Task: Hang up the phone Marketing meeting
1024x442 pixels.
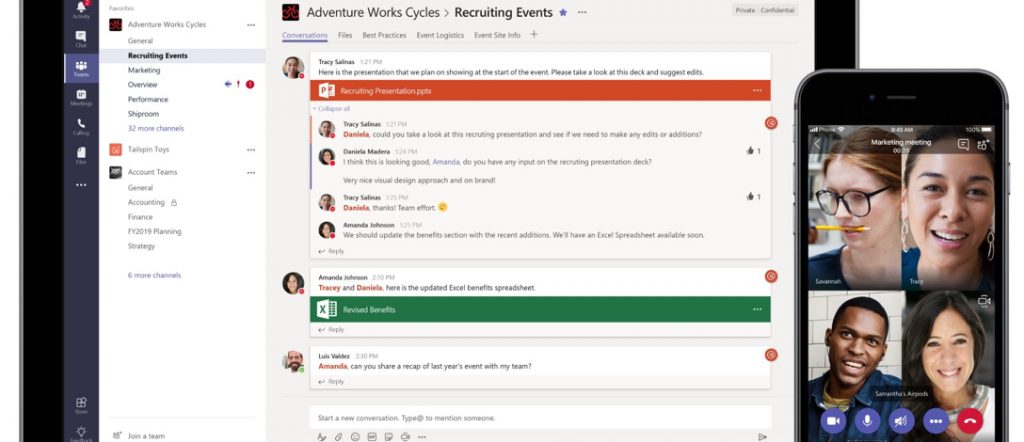Action: pos(970,421)
